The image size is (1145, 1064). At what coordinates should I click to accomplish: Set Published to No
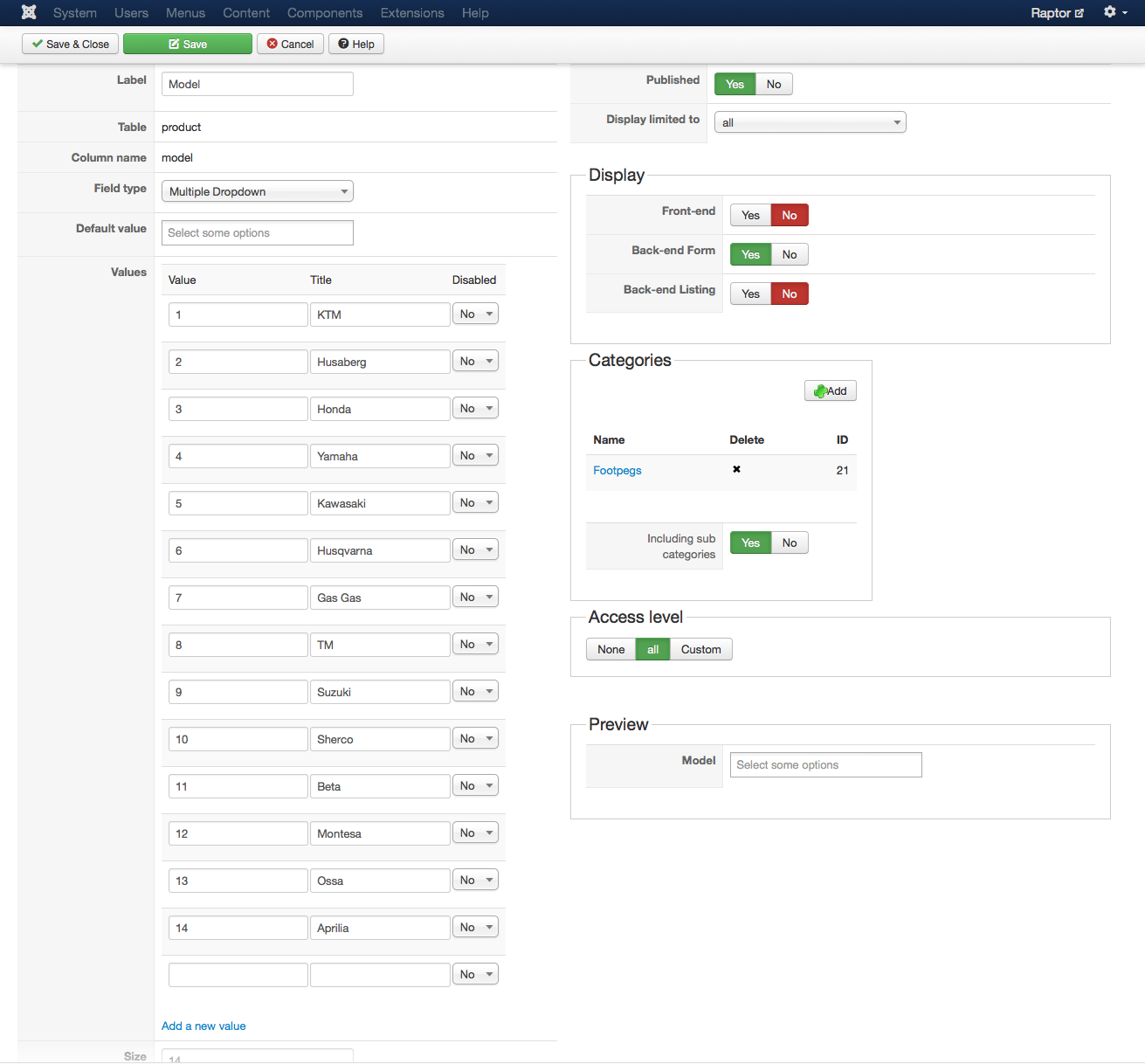[774, 84]
